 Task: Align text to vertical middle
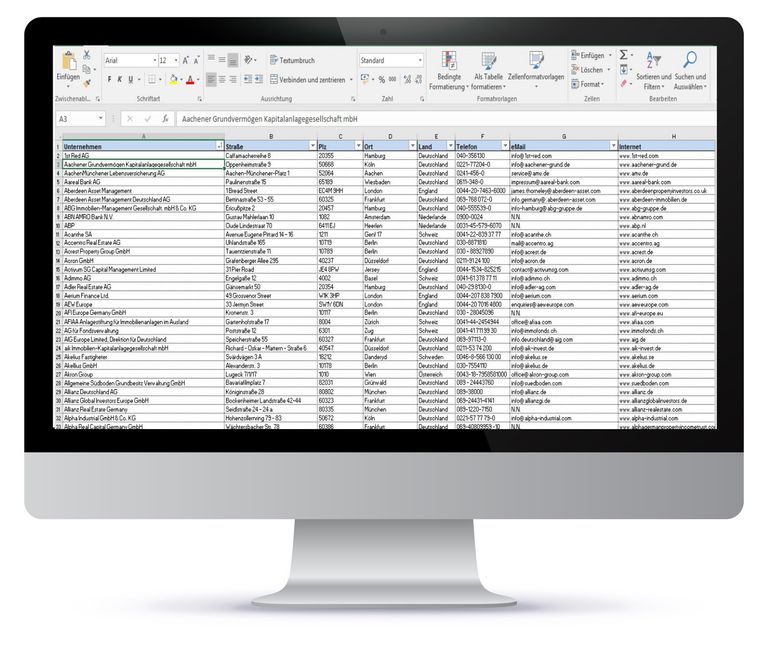[x=222, y=59]
